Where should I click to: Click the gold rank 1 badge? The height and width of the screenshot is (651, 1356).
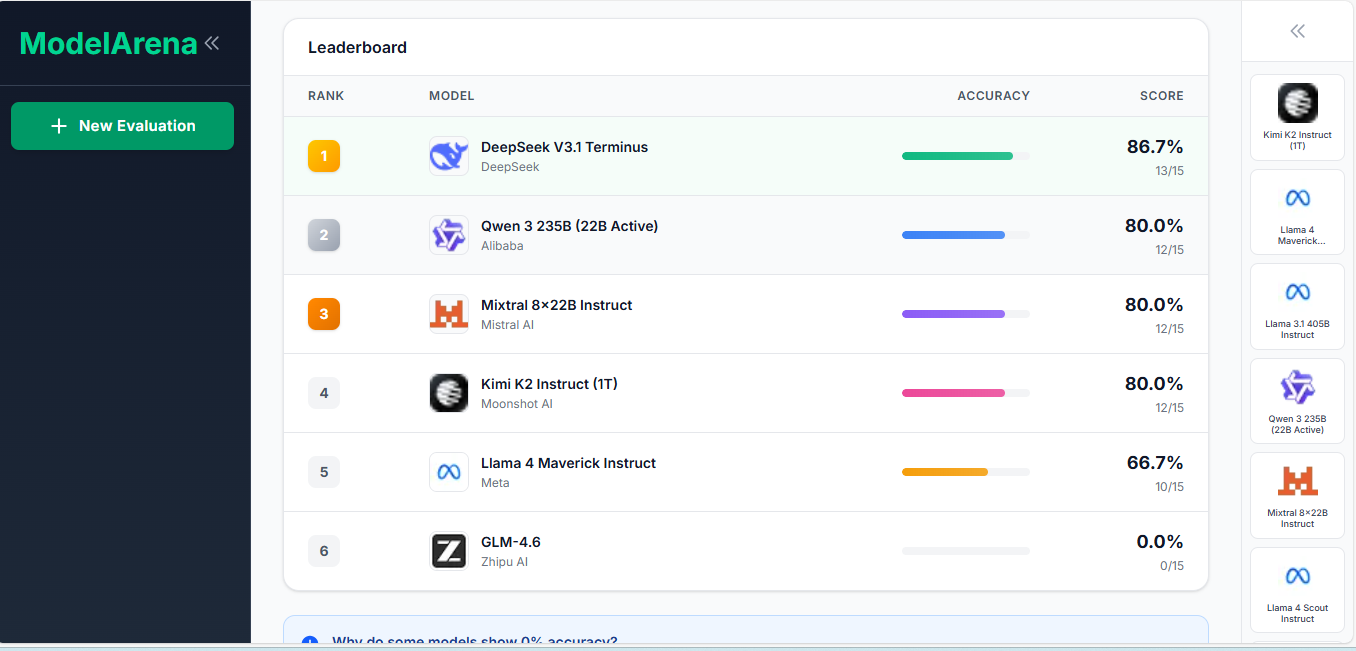coord(324,156)
